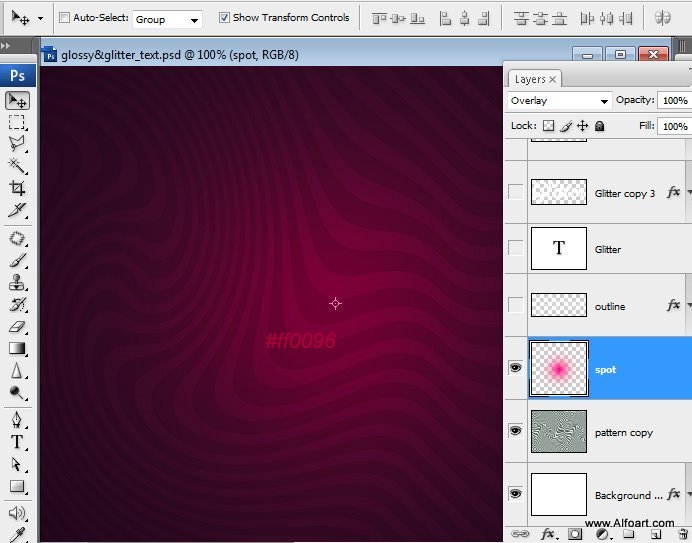Select the Gradient tool
This screenshot has width=692, height=543.
tap(17, 348)
